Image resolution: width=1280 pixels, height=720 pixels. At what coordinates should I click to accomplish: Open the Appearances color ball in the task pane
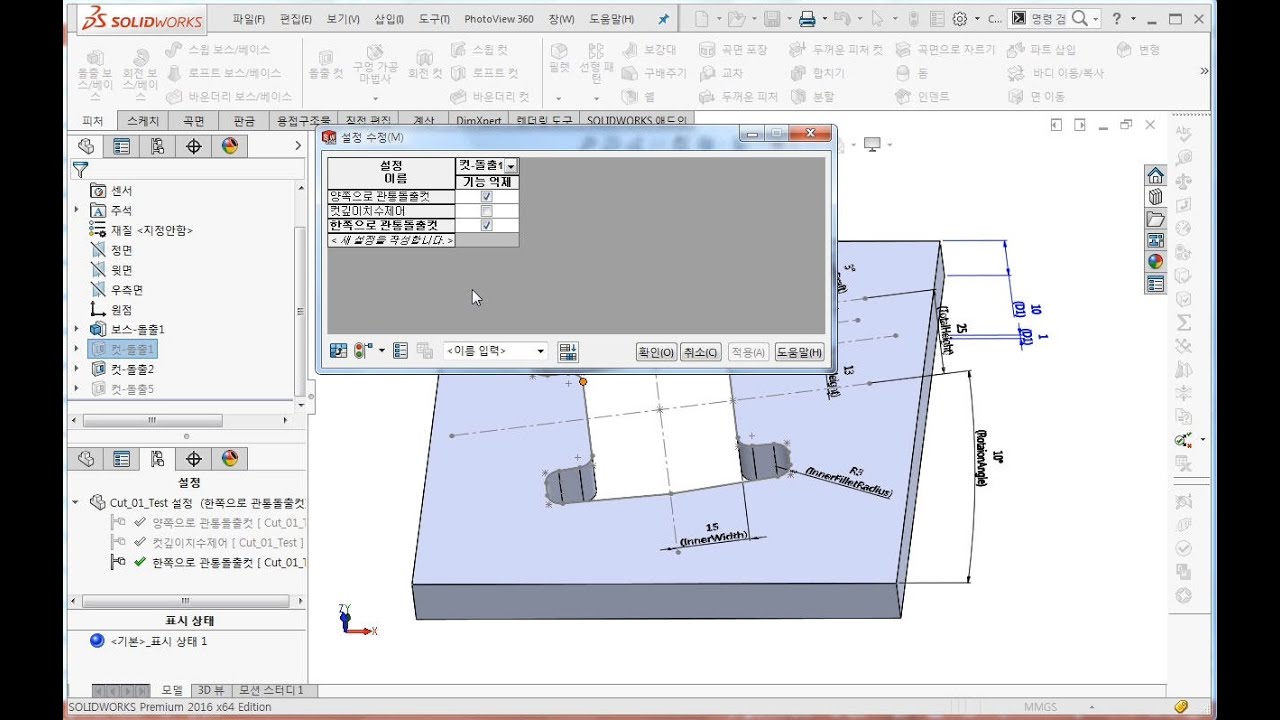point(1156,262)
